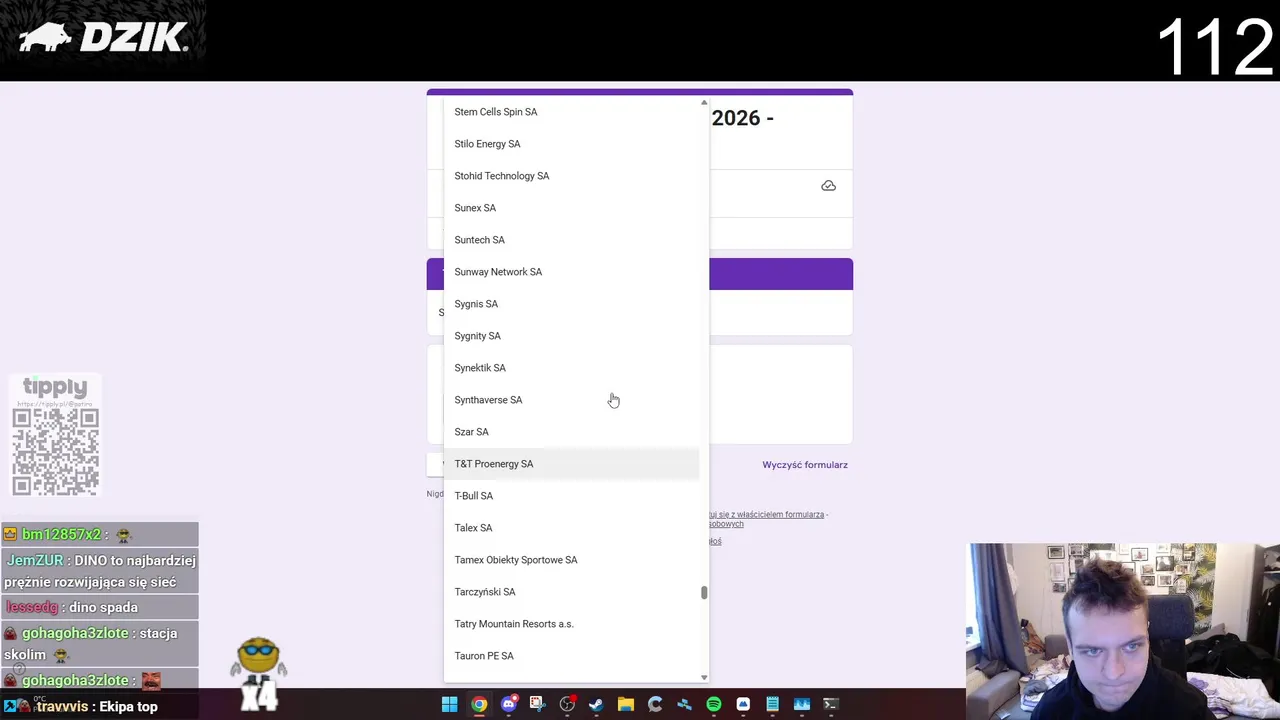Click Wyczyść formularz link
Screen dimensions: 1280x720
[805, 465]
